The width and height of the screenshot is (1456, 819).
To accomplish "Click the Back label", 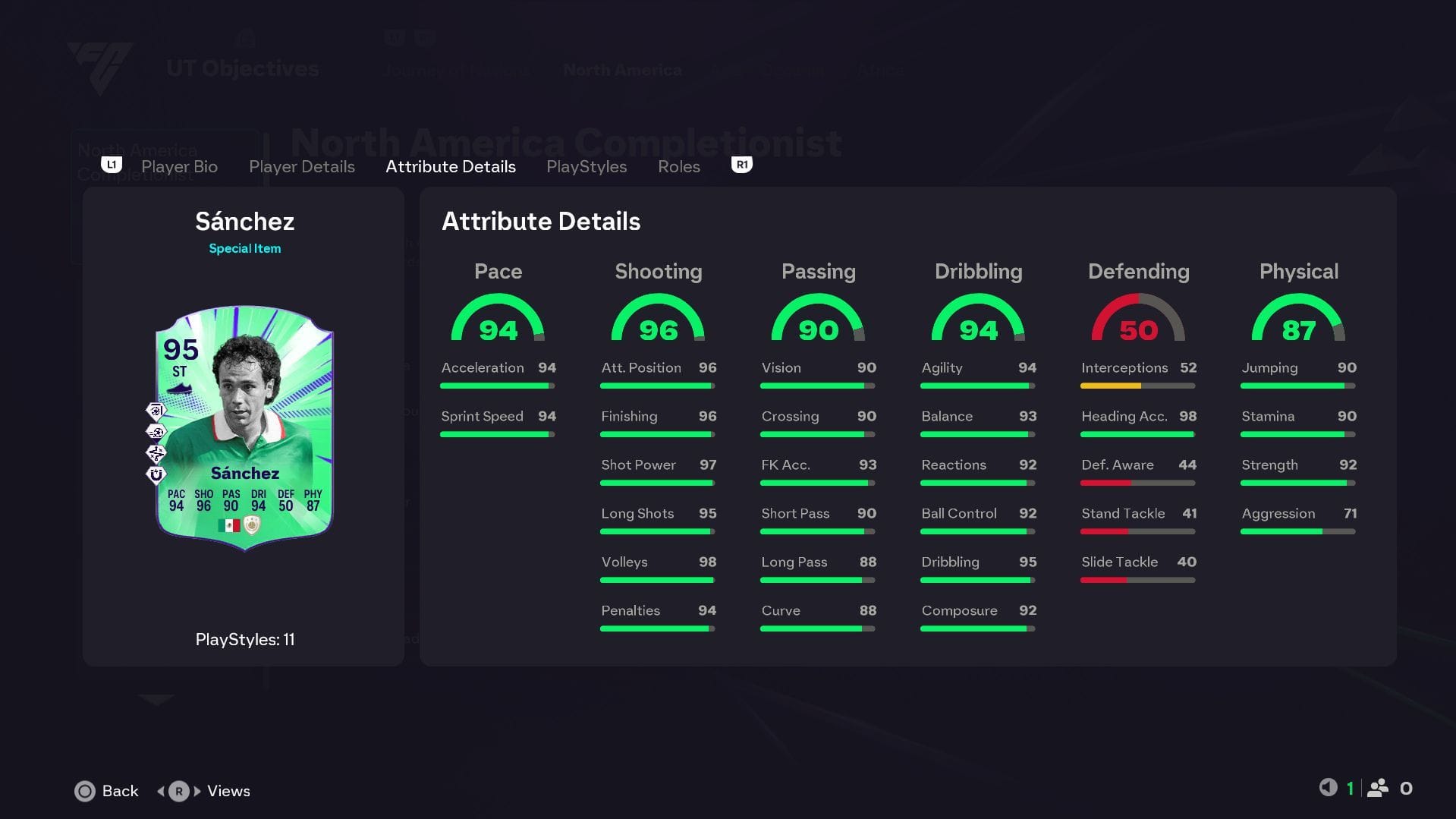I will tap(121, 791).
